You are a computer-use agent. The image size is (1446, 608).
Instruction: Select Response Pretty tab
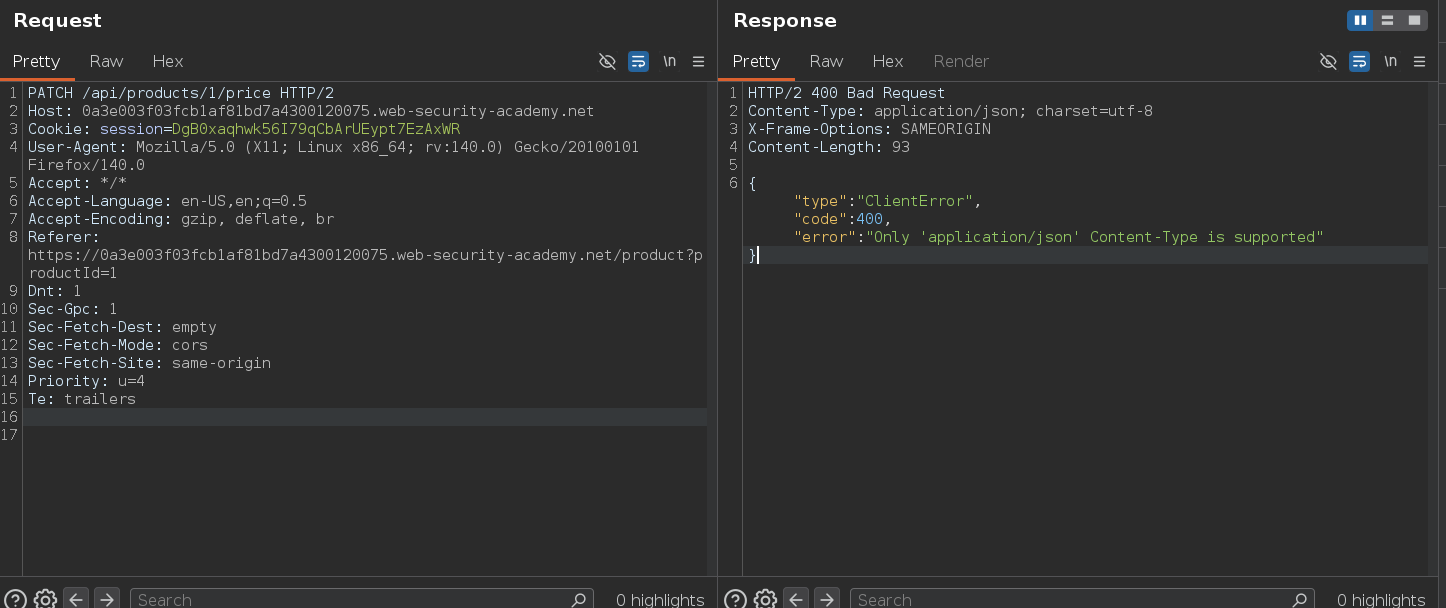(x=756, y=61)
